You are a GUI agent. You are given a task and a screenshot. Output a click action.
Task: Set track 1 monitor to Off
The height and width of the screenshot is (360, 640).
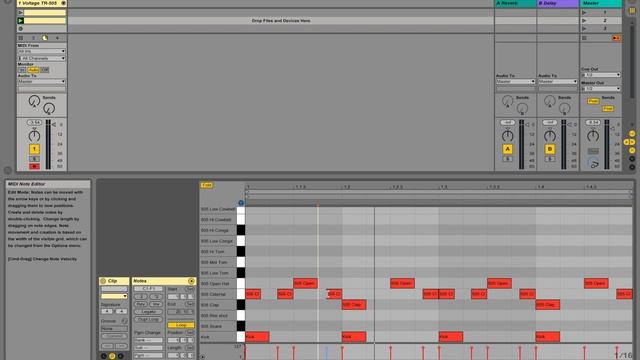point(44,70)
